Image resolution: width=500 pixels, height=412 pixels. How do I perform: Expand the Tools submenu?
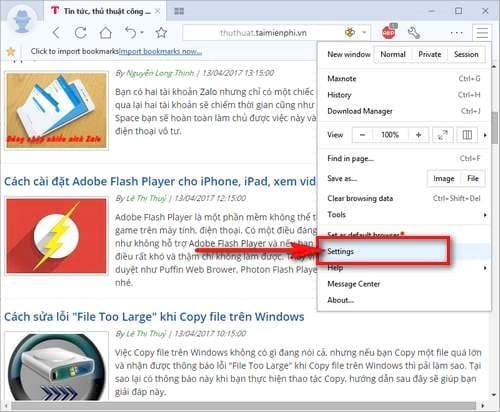(404, 215)
